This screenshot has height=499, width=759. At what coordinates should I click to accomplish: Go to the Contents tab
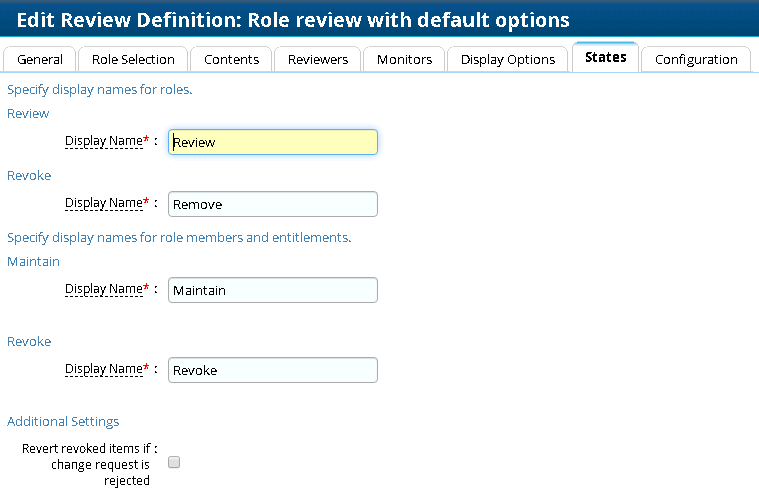[232, 59]
